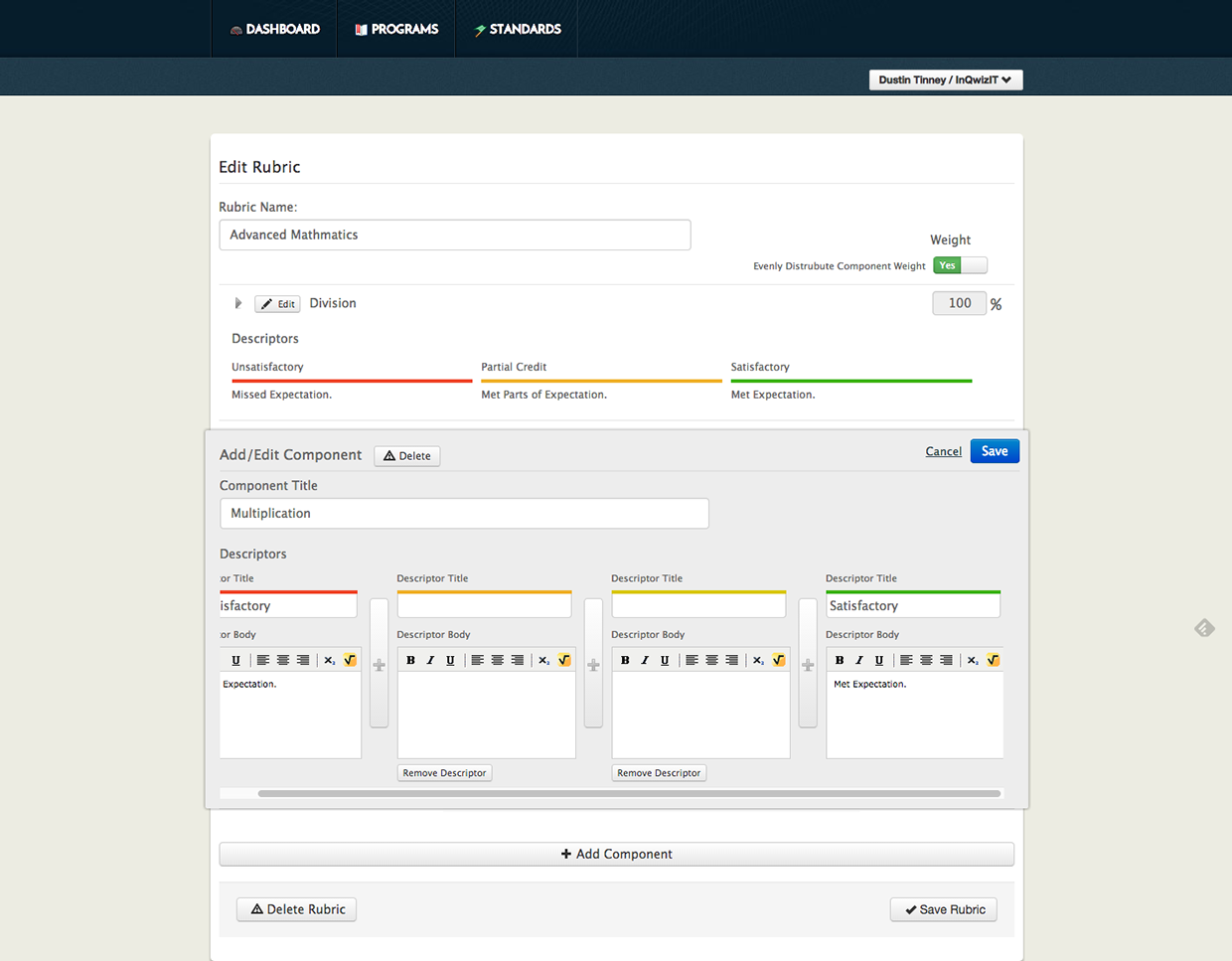The width and height of the screenshot is (1232, 961).
Task: Click the horizontal scrollbar under descriptors
Action: pos(628,793)
